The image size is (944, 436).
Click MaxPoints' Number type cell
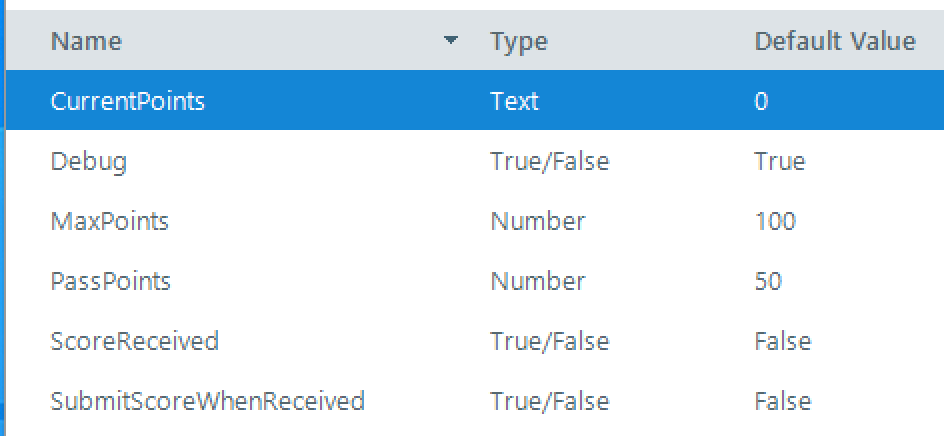pyautogui.click(x=538, y=221)
